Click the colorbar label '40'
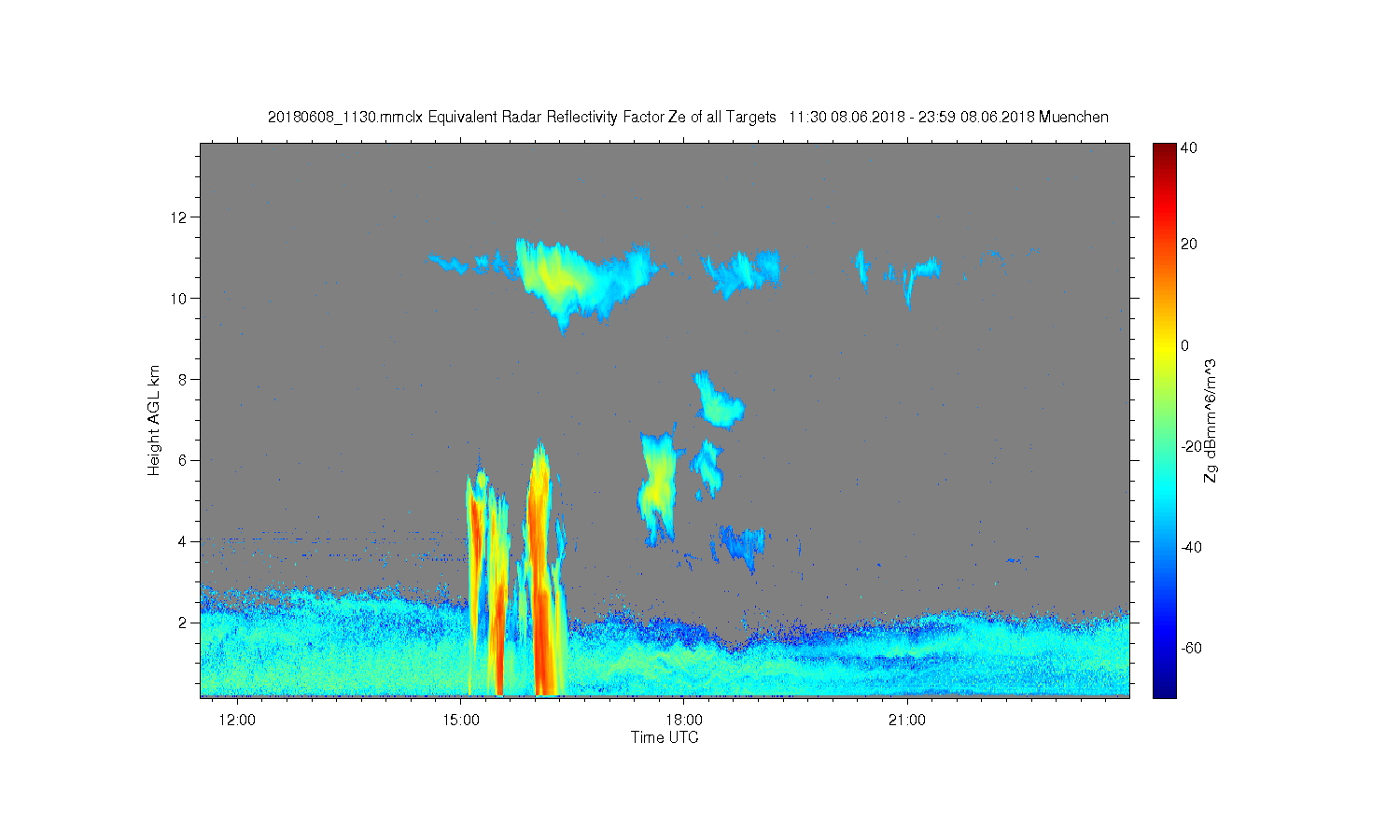 click(1189, 148)
